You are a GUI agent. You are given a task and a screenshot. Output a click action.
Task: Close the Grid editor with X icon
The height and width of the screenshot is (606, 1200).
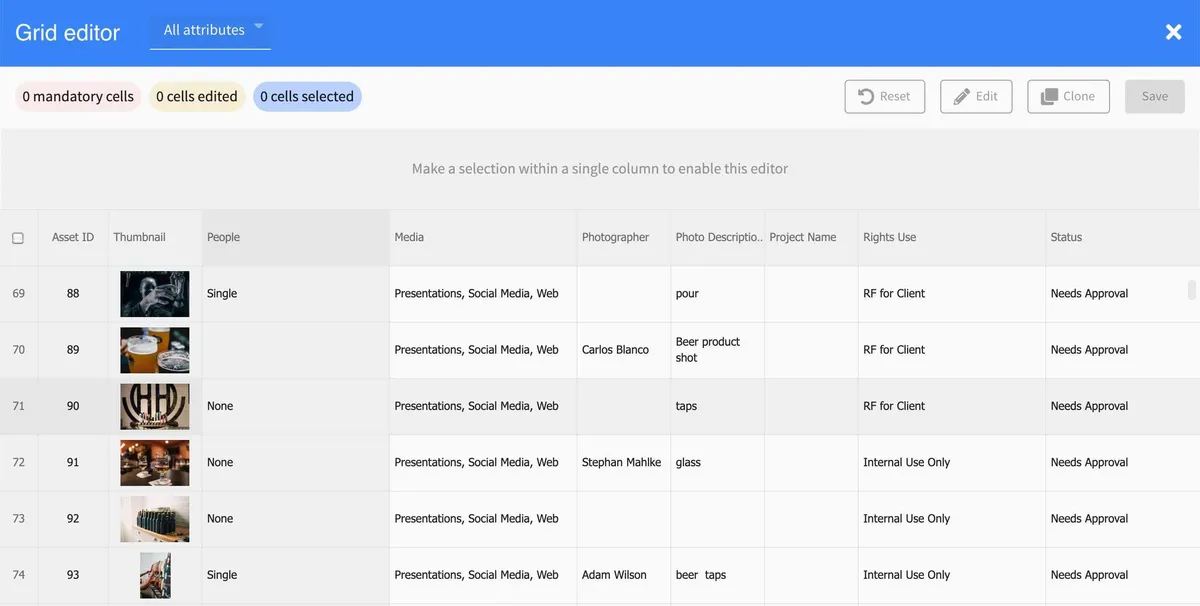point(1173,32)
